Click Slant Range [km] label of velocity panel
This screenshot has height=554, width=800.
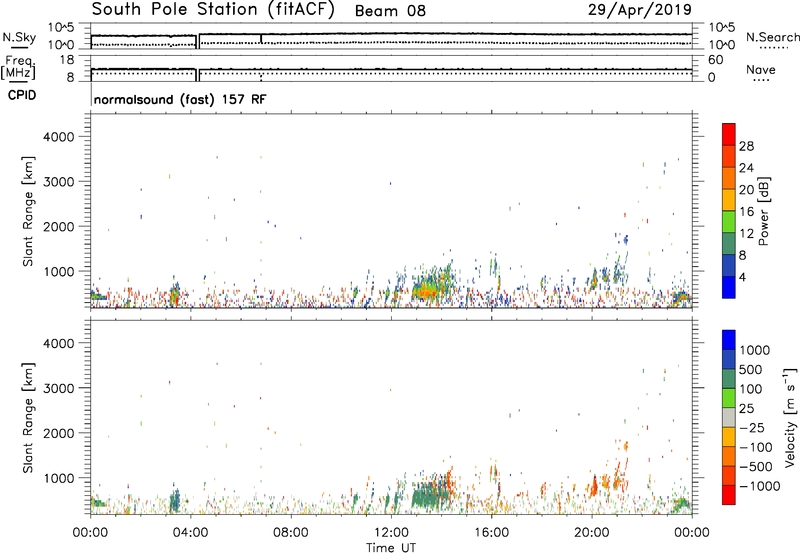pos(28,418)
